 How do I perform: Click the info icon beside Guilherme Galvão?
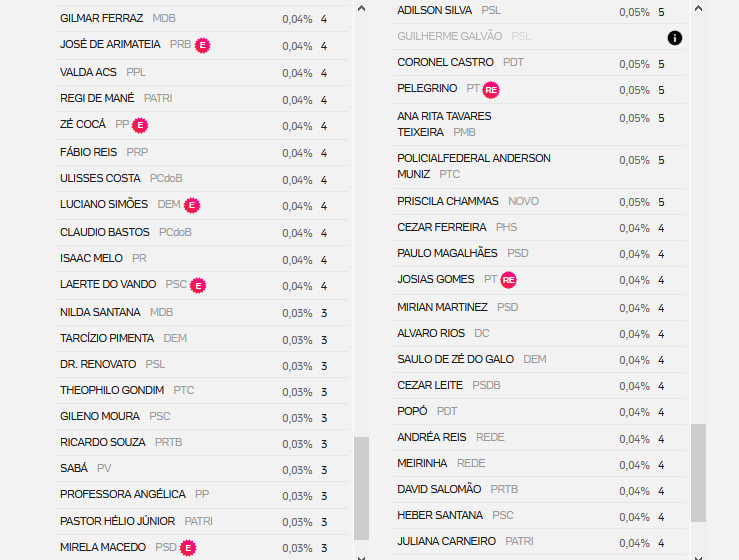pos(674,38)
